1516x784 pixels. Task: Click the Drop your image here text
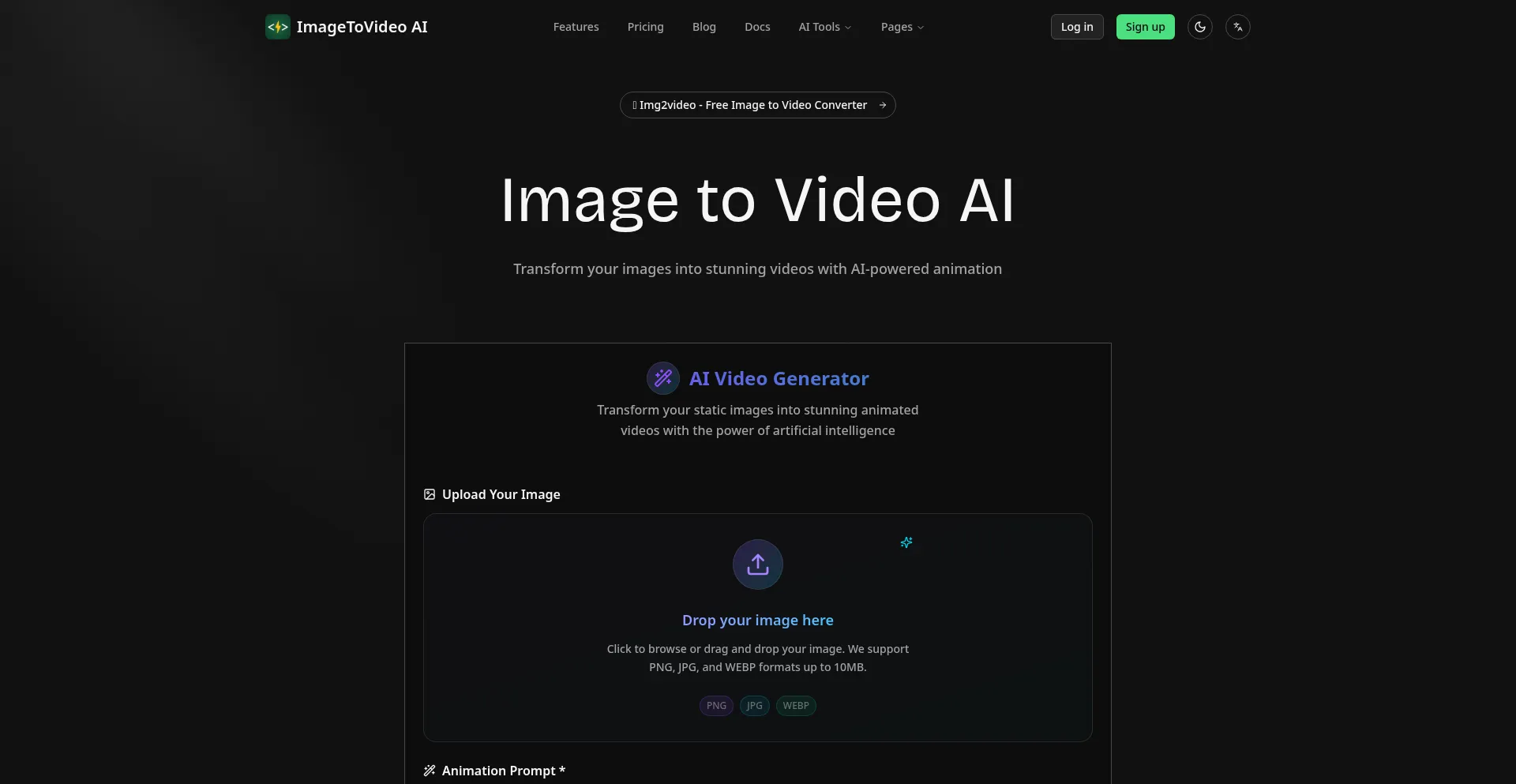point(757,621)
